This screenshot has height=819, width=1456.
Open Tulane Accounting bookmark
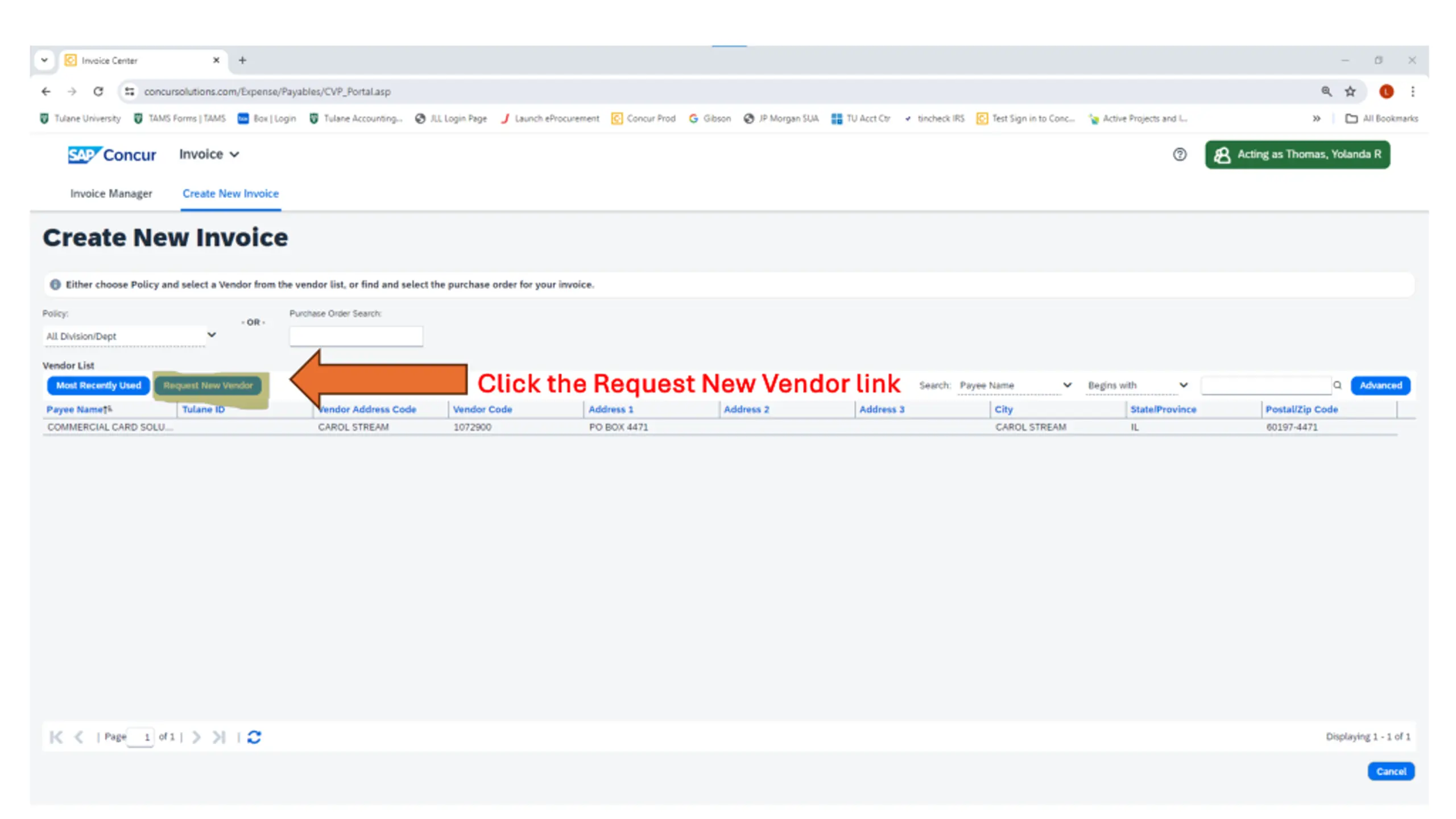[x=355, y=118]
